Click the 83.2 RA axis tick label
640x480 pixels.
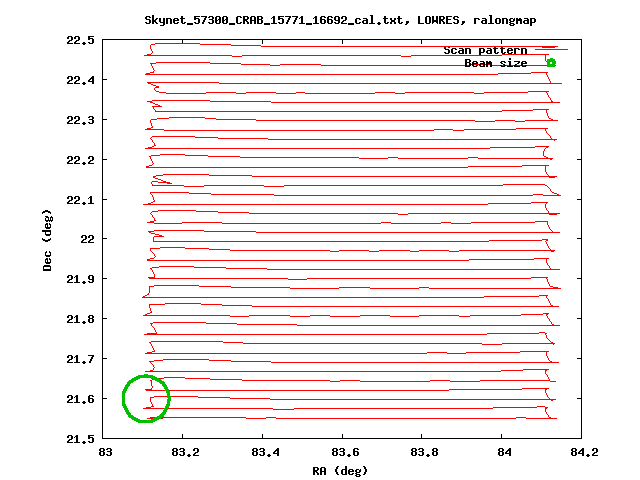(x=185, y=452)
